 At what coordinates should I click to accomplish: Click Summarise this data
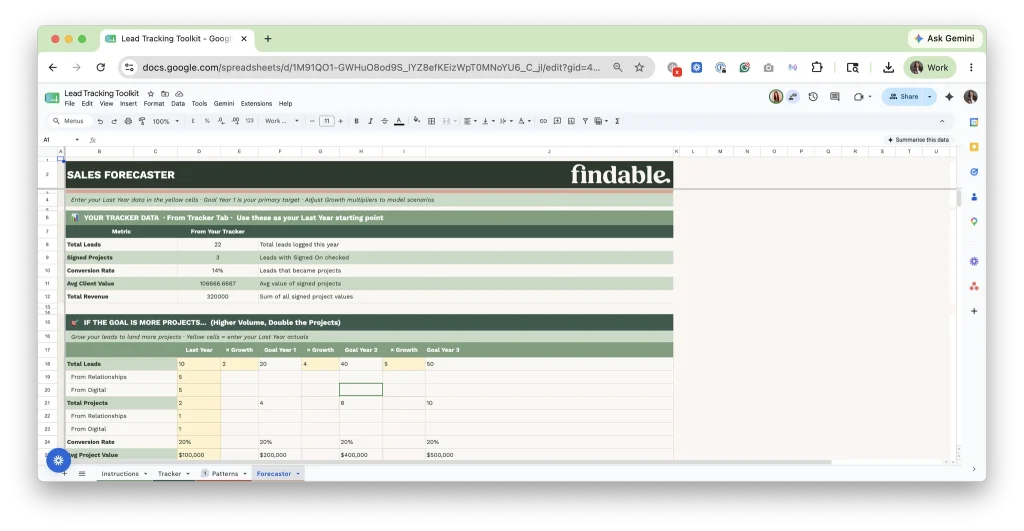click(x=918, y=140)
